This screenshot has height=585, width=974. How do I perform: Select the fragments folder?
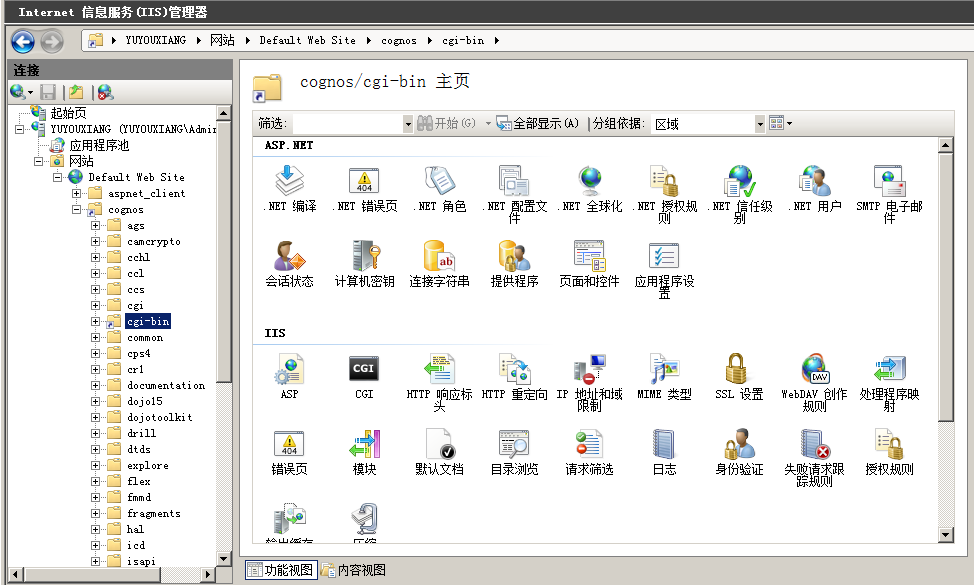pyautogui.click(x=153, y=513)
